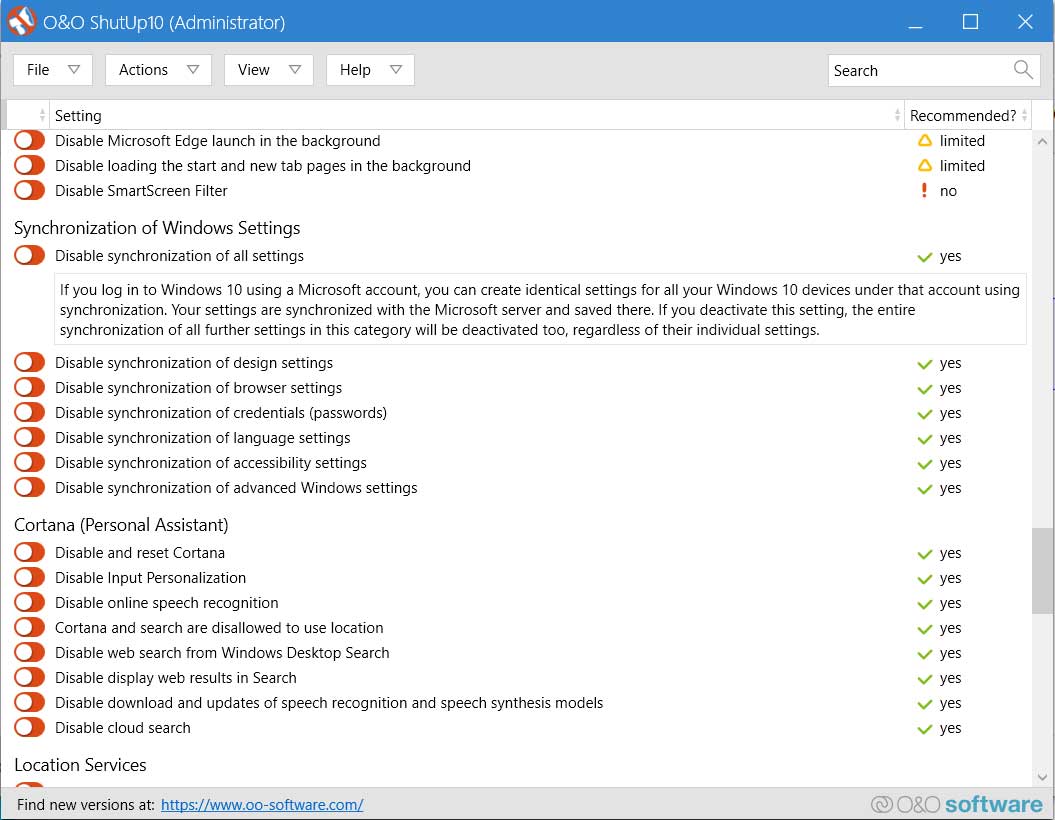Image resolution: width=1055 pixels, height=820 pixels.
Task: Click the 'Disable SmartScreen Filter' label
Action: tap(141, 191)
